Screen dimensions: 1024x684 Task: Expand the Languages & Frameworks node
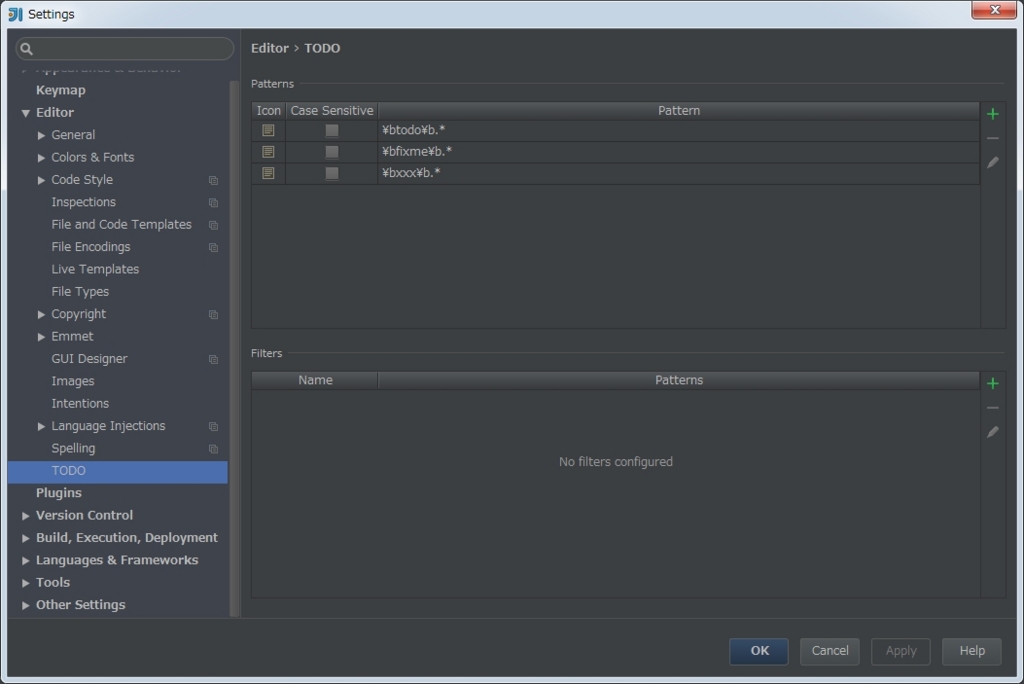[25, 561]
